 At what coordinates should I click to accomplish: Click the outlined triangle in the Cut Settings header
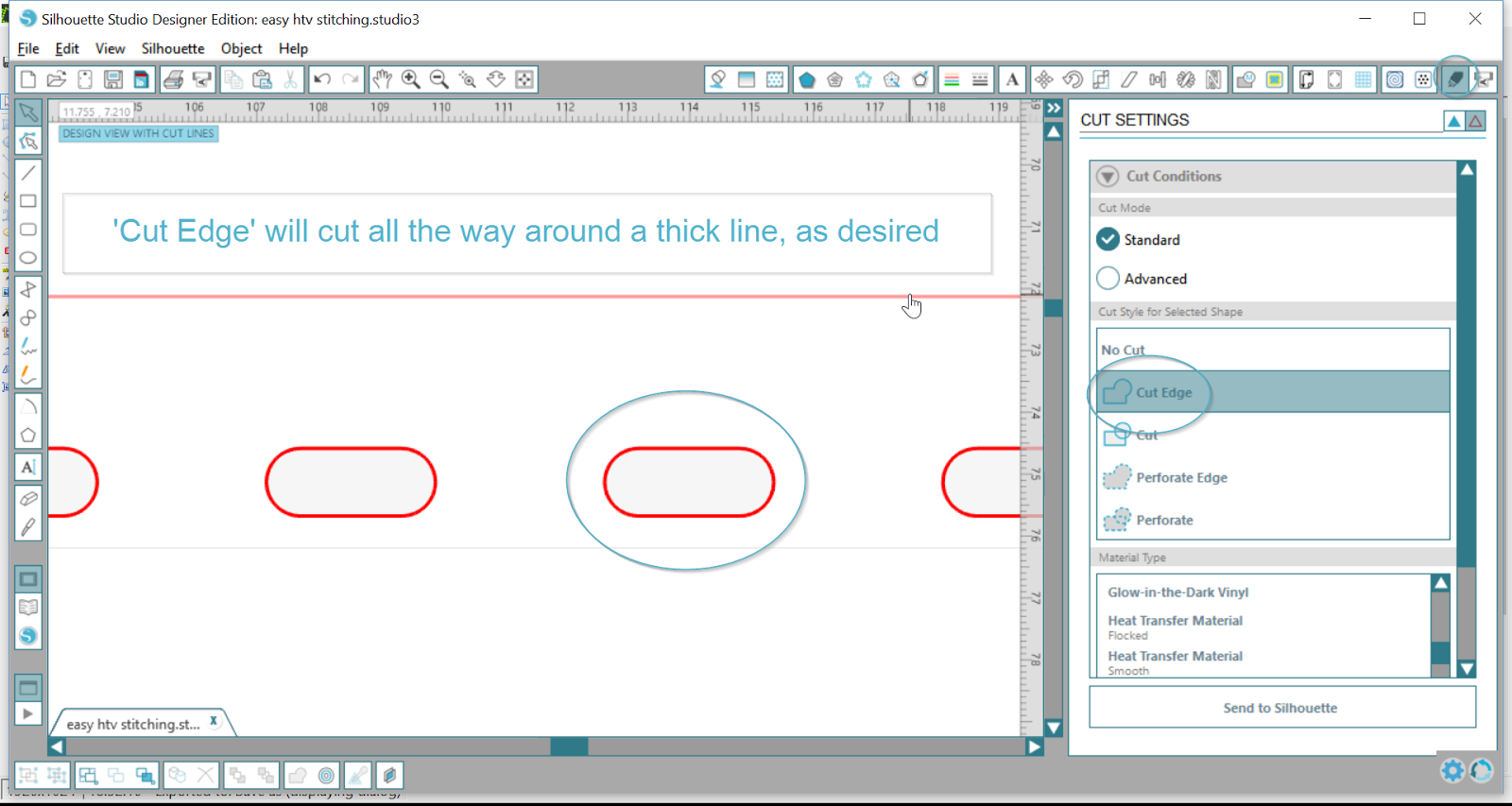pos(1475,121)
